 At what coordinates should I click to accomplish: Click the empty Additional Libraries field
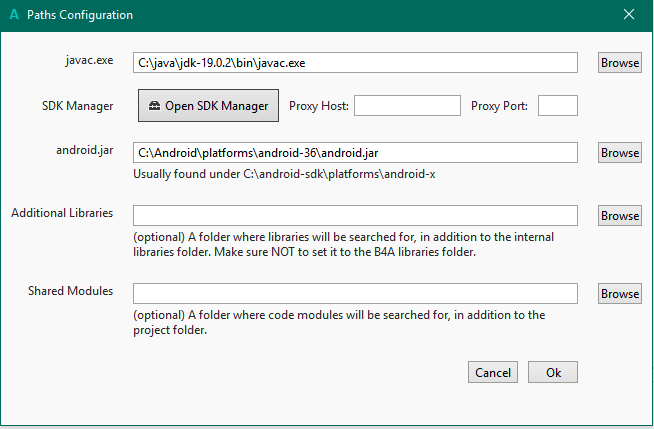tap(355, 215)
